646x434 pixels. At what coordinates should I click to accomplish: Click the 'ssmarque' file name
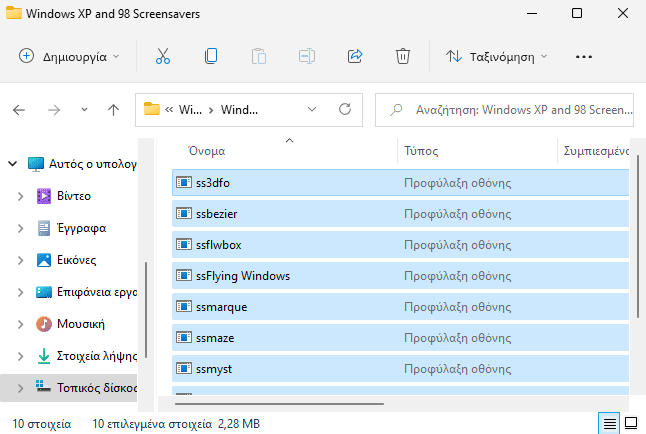[x=221, y=307]
